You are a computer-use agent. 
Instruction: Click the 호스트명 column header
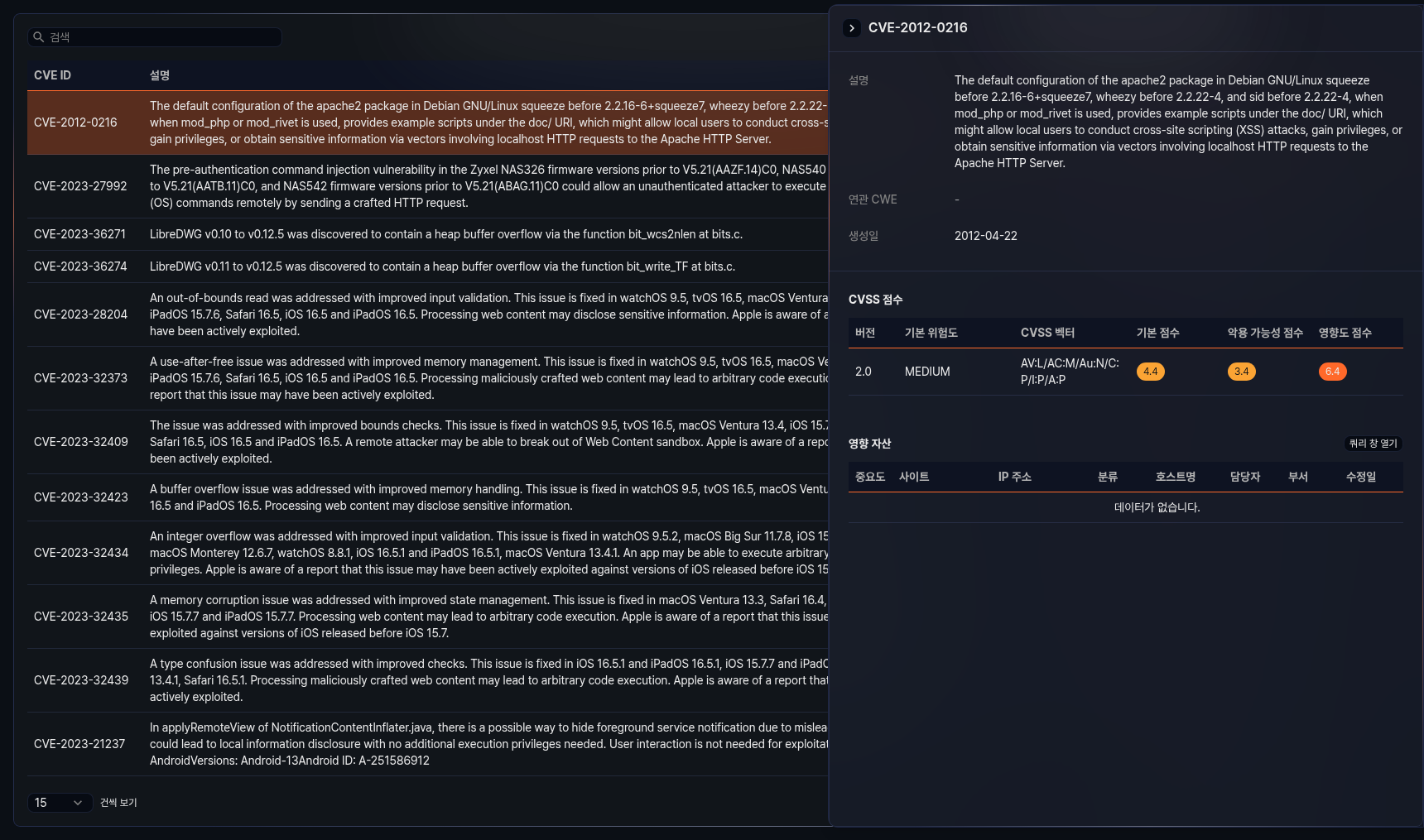[1175, 477]
